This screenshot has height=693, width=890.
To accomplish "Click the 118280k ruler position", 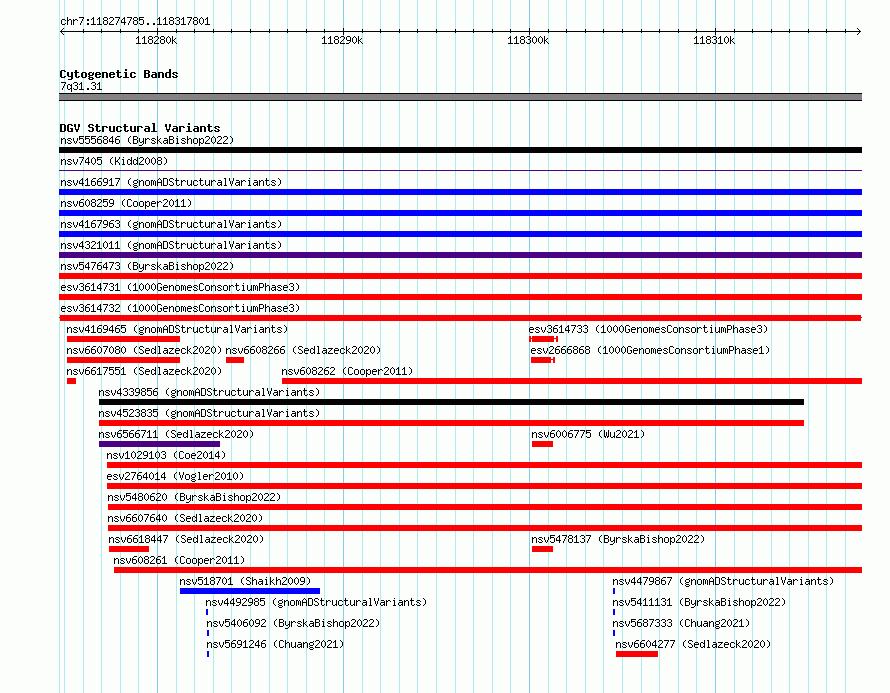I will (x=156, y=40).
